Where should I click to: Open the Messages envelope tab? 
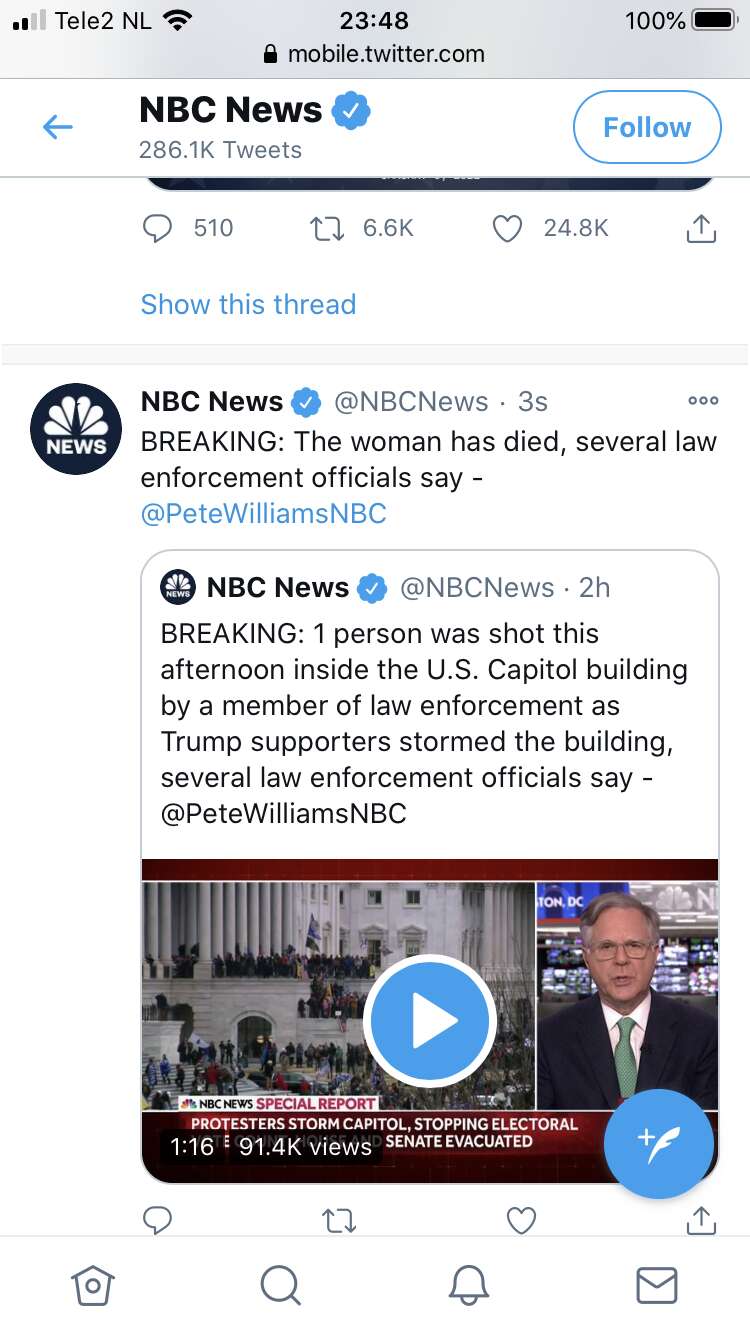click(657, 1285)
